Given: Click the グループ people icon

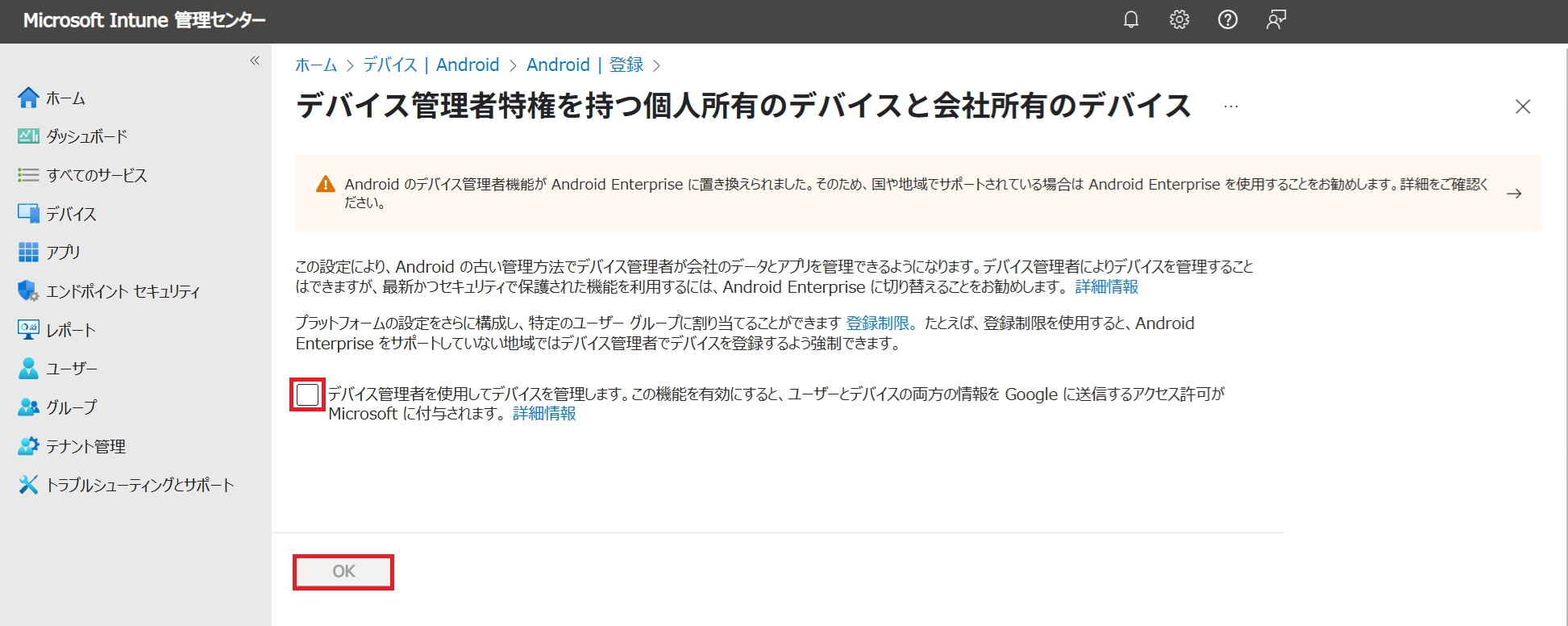Looking at the screenshot, I should click(x=28, y=407).
